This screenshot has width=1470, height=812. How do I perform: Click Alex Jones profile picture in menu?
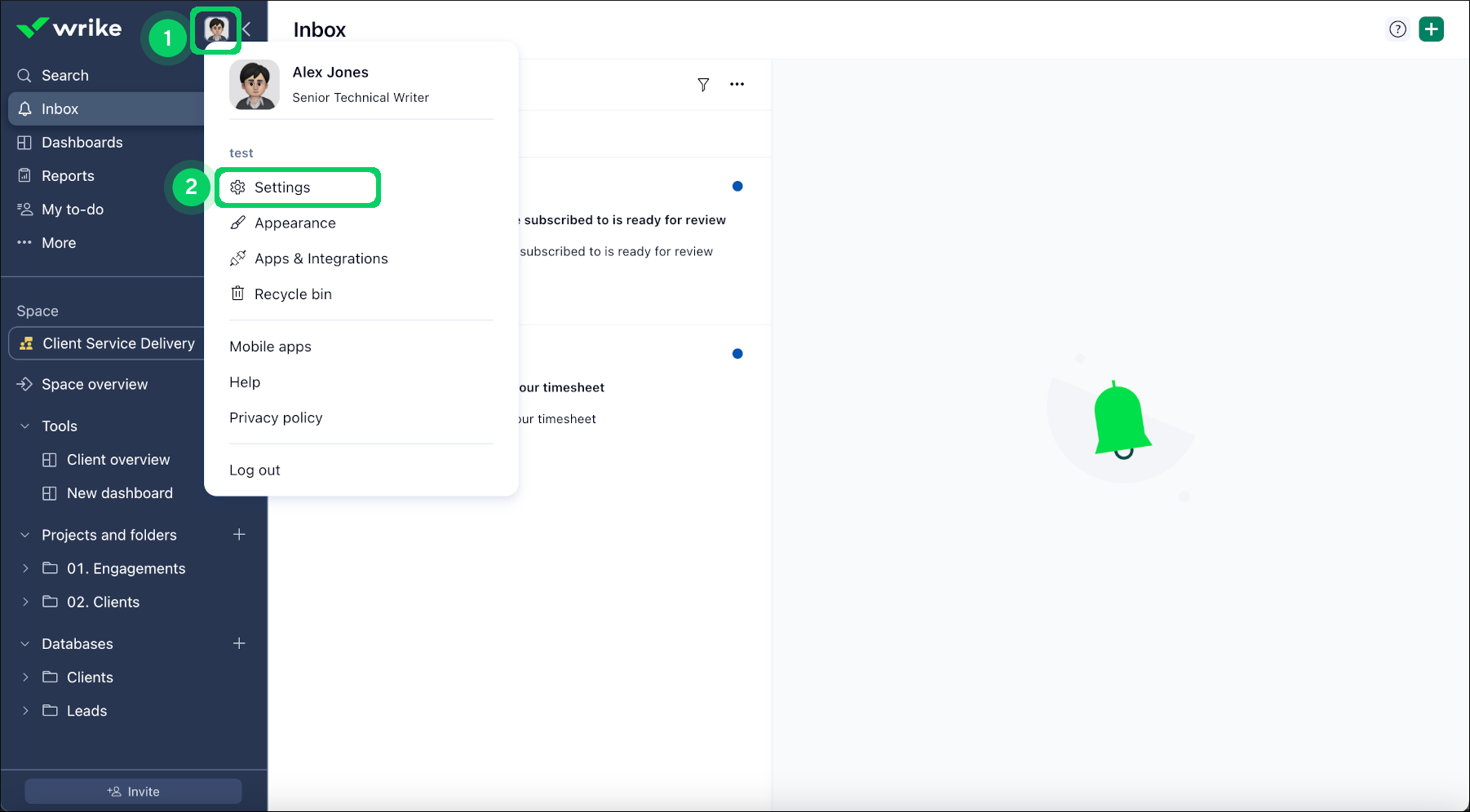[255, 85]
